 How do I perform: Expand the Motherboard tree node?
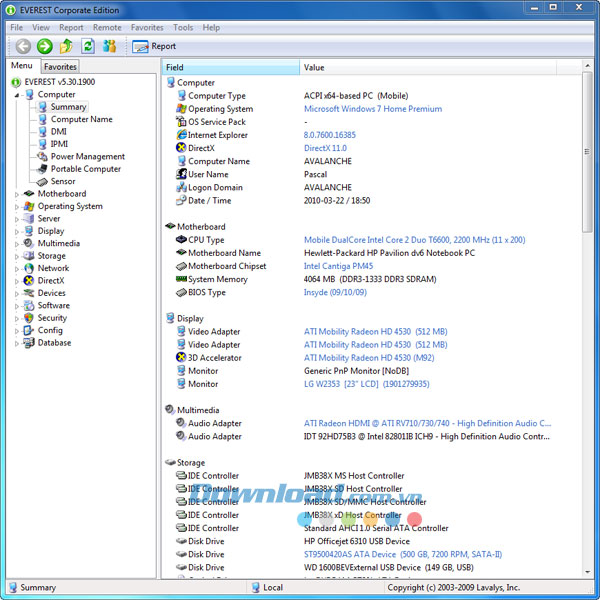pyautogui.click(x=16, y=194)
